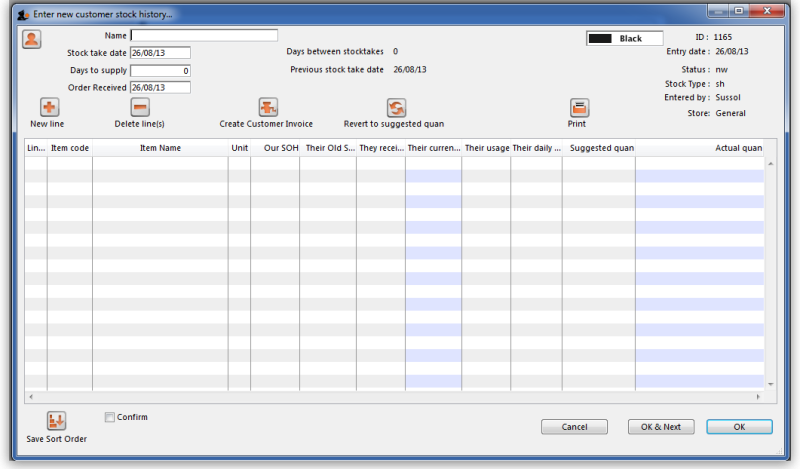Screen dimensions: 800x469
Task: Focus the Name input field
Action: (204, 35)
